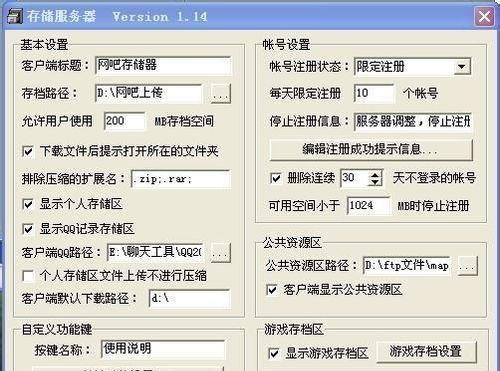Click the 排除压缩的扩展名 field
This screenshot has width=500, height=371.
pyautogui.click(x=180, y=179)
